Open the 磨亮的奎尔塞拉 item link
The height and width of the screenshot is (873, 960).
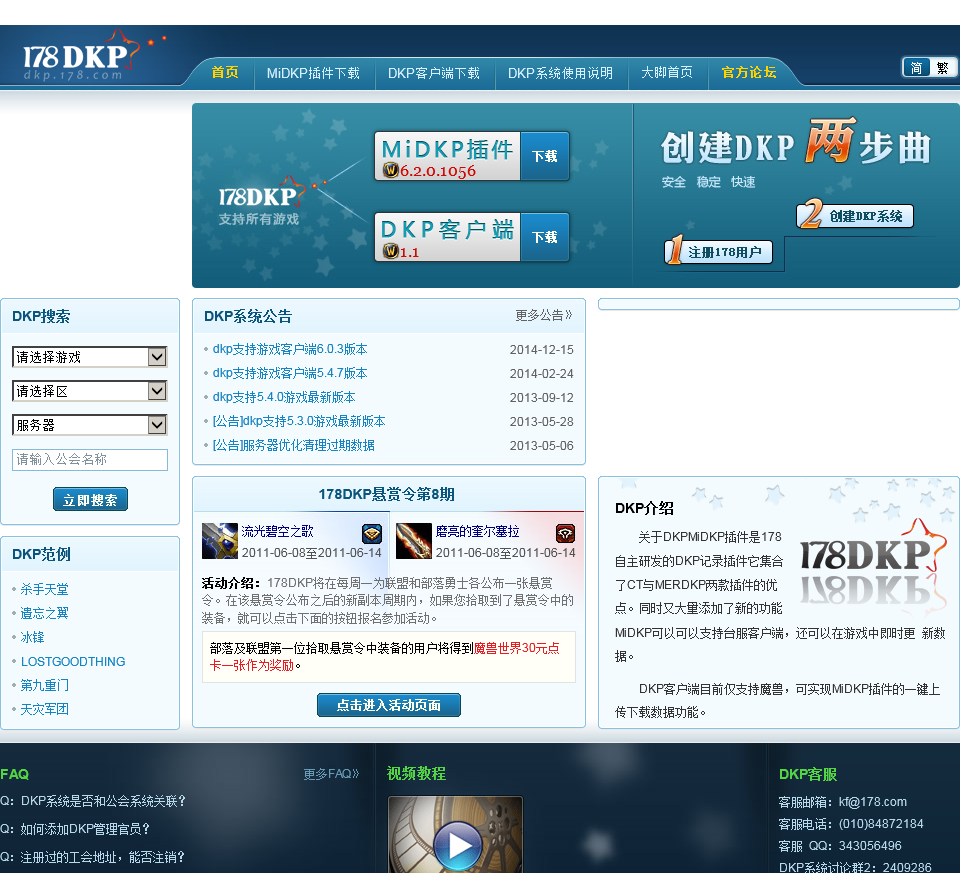coord(478,531)
